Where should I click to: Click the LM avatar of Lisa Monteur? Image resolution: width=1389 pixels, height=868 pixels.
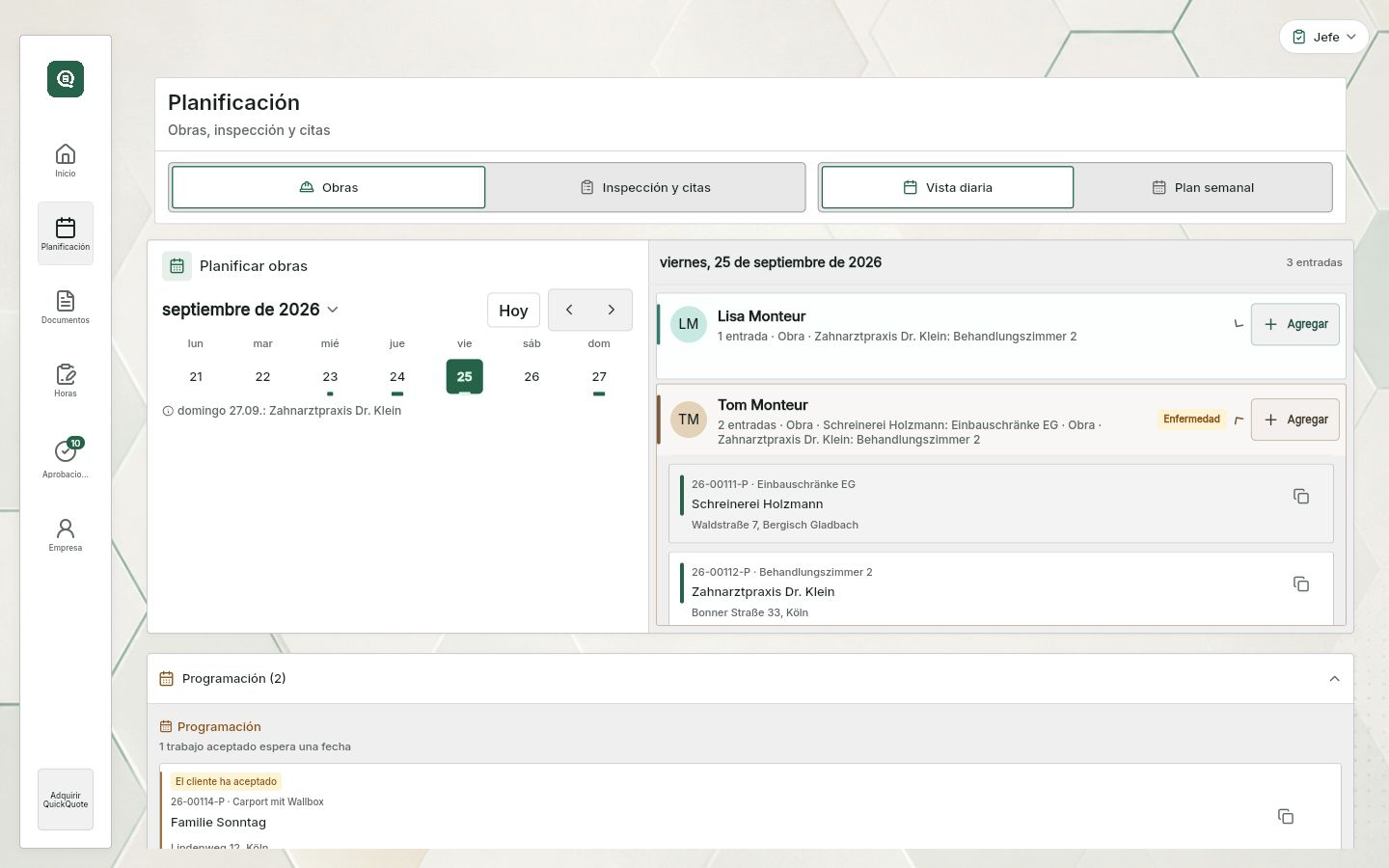click(689, 324)
